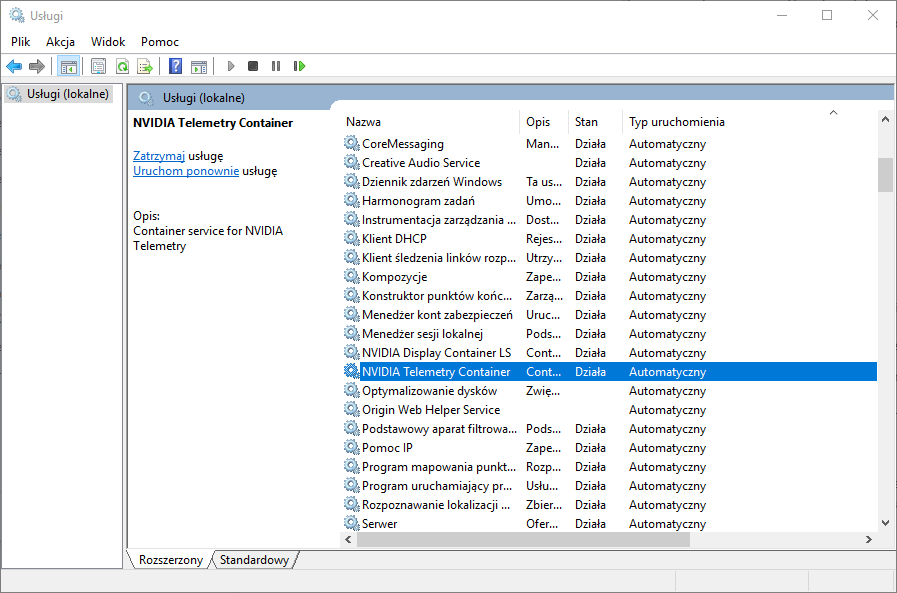897x593 pixels.
Task: Click the Start service play icon
Action: [x=231, y=66]
